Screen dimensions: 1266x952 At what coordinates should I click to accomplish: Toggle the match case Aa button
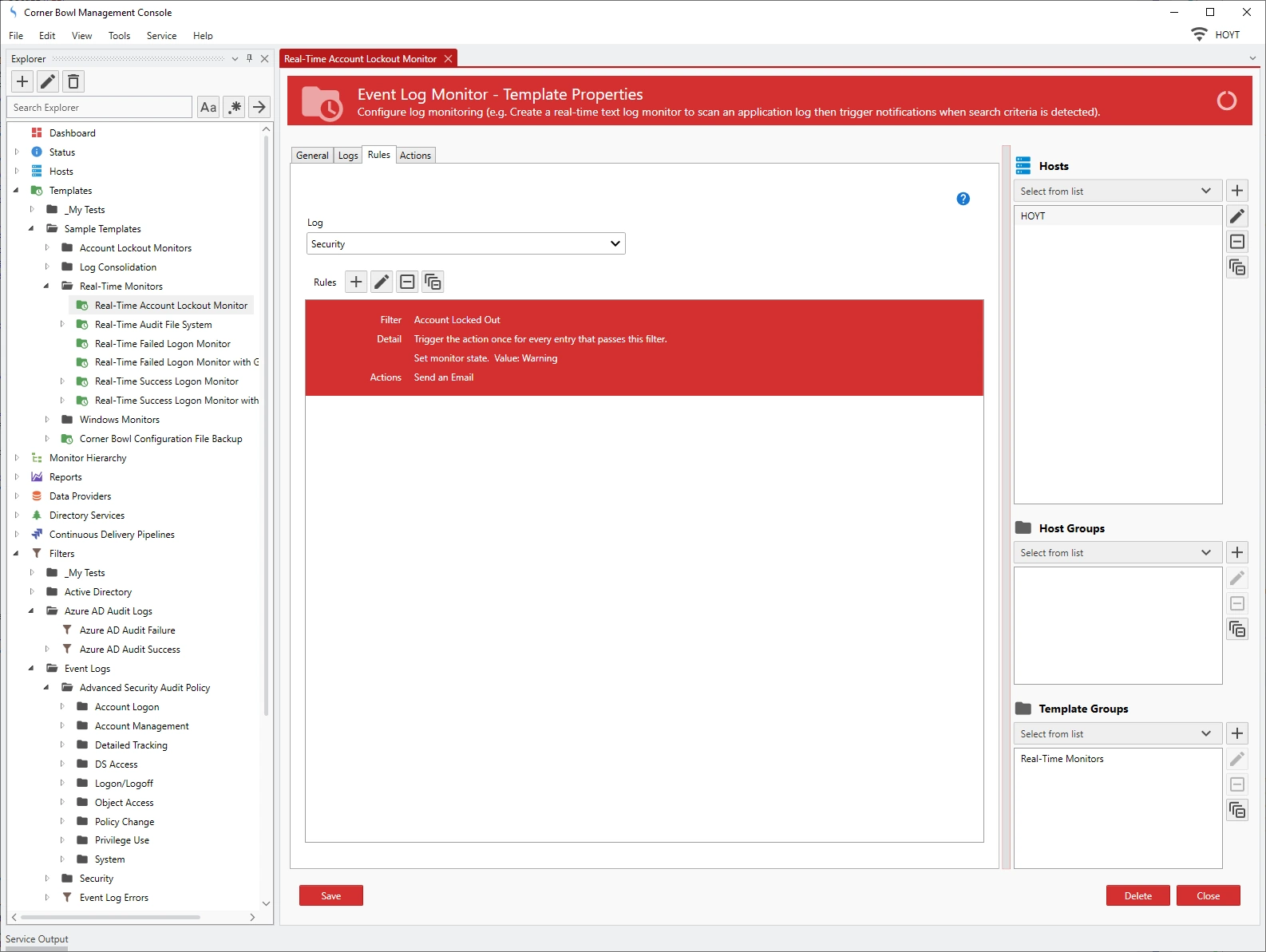[208, 107]
